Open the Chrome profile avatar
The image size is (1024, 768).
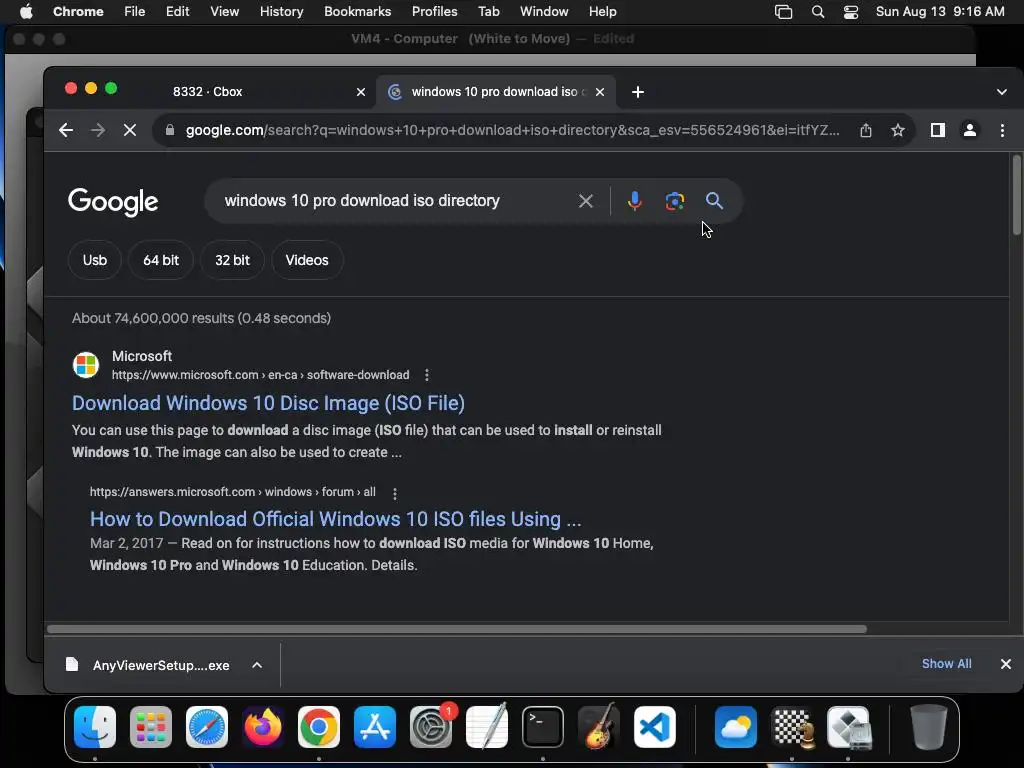pos(970,130)
